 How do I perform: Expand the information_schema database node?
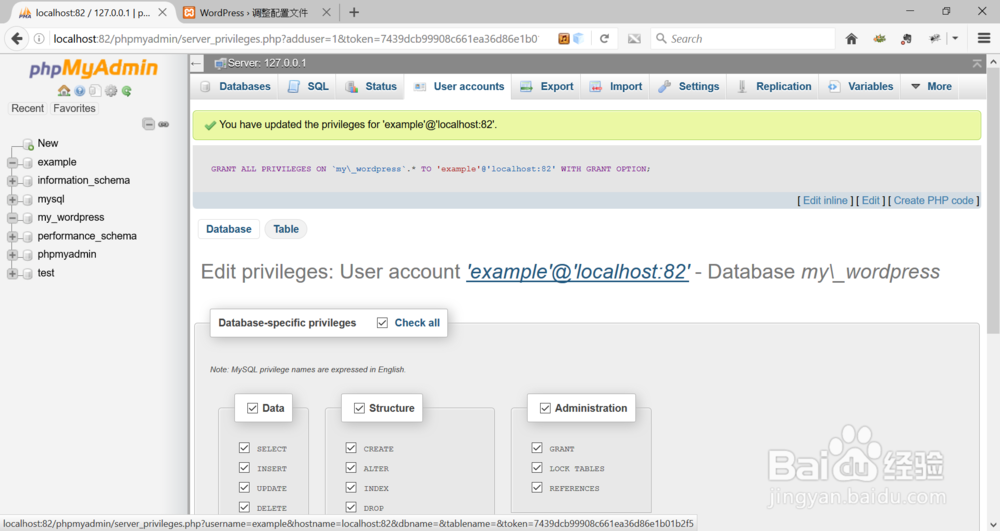[12, 181]
